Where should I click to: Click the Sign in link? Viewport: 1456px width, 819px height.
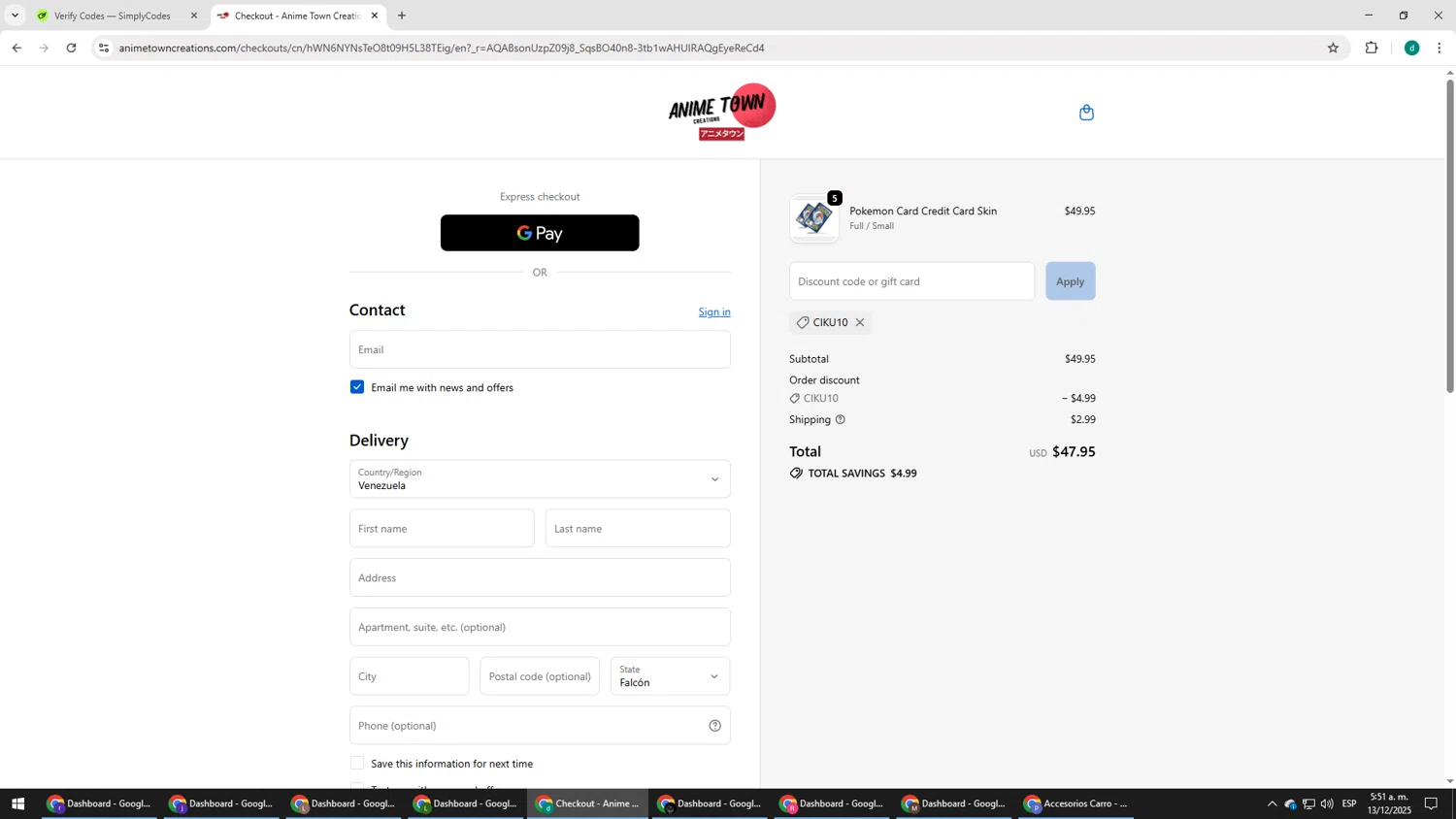click(714, 311)
